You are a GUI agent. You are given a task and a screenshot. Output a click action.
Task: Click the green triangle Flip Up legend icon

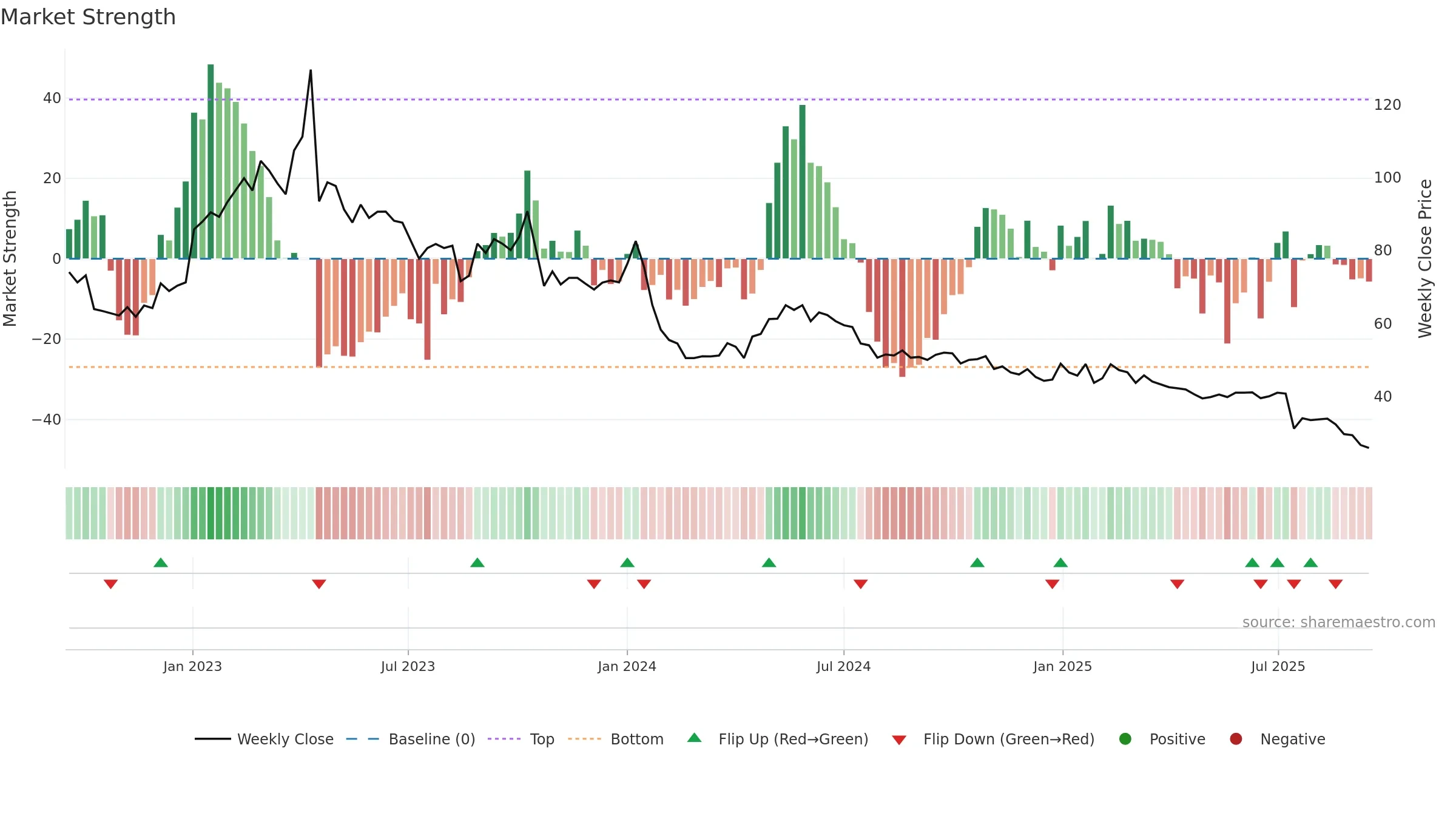[695, 738]
